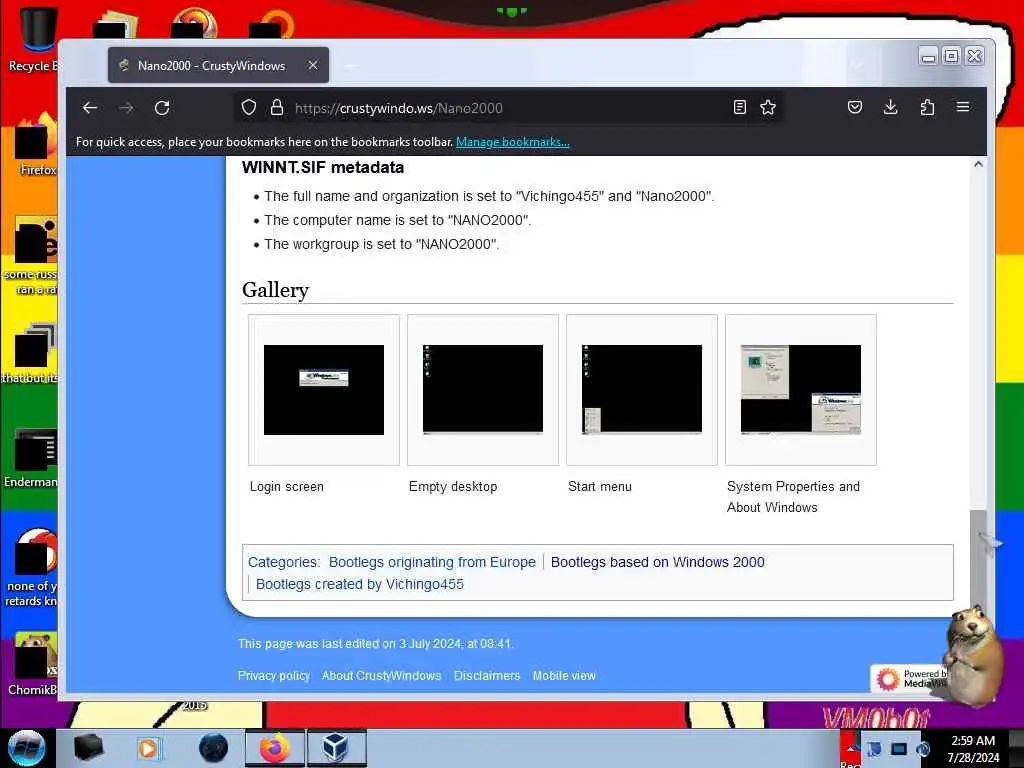Open the Firefox desktop shortcut
The height and width of the screenshot is (768, 1024).
pos(34,144)
